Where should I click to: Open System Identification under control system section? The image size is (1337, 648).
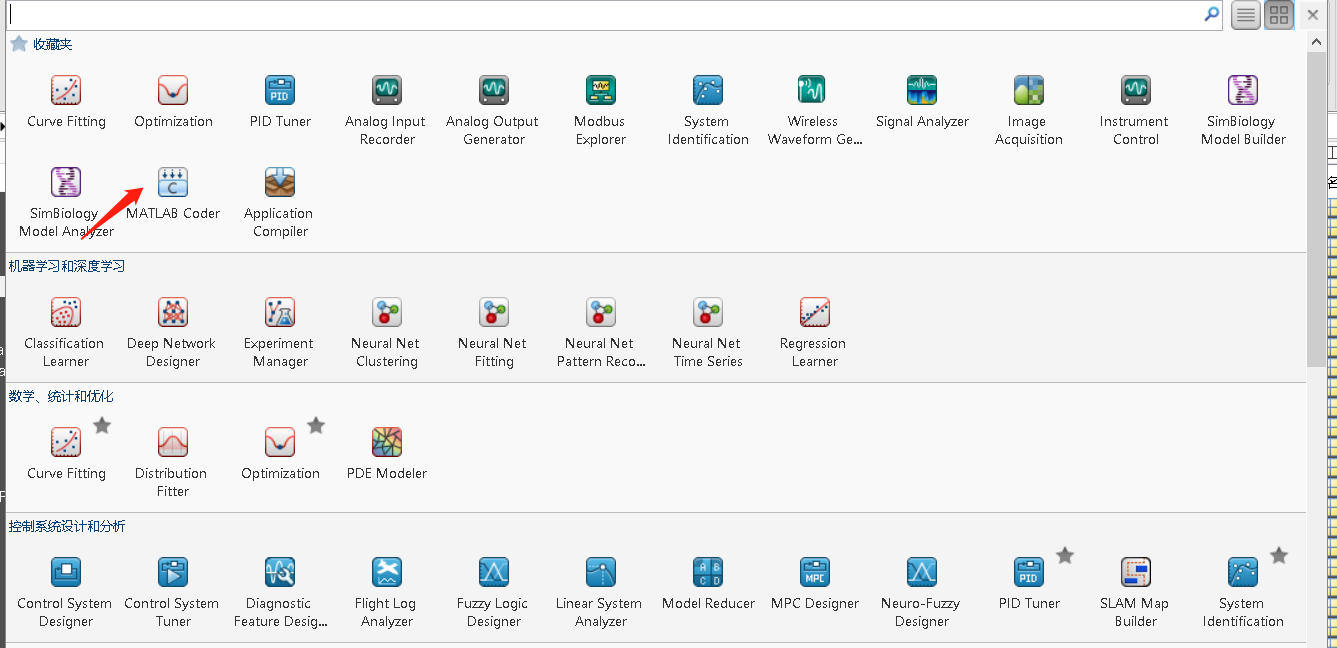pos(1242,592)
